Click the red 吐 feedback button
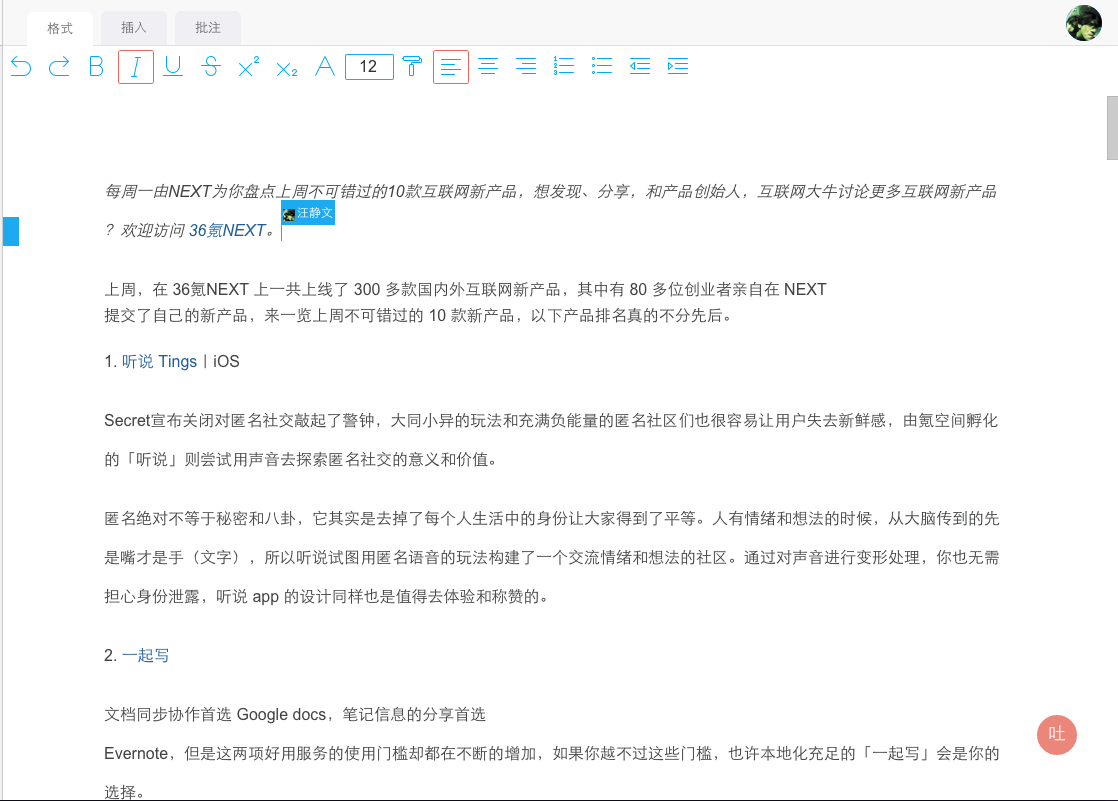This screenshot has height=801, width=1118. 1057,735
